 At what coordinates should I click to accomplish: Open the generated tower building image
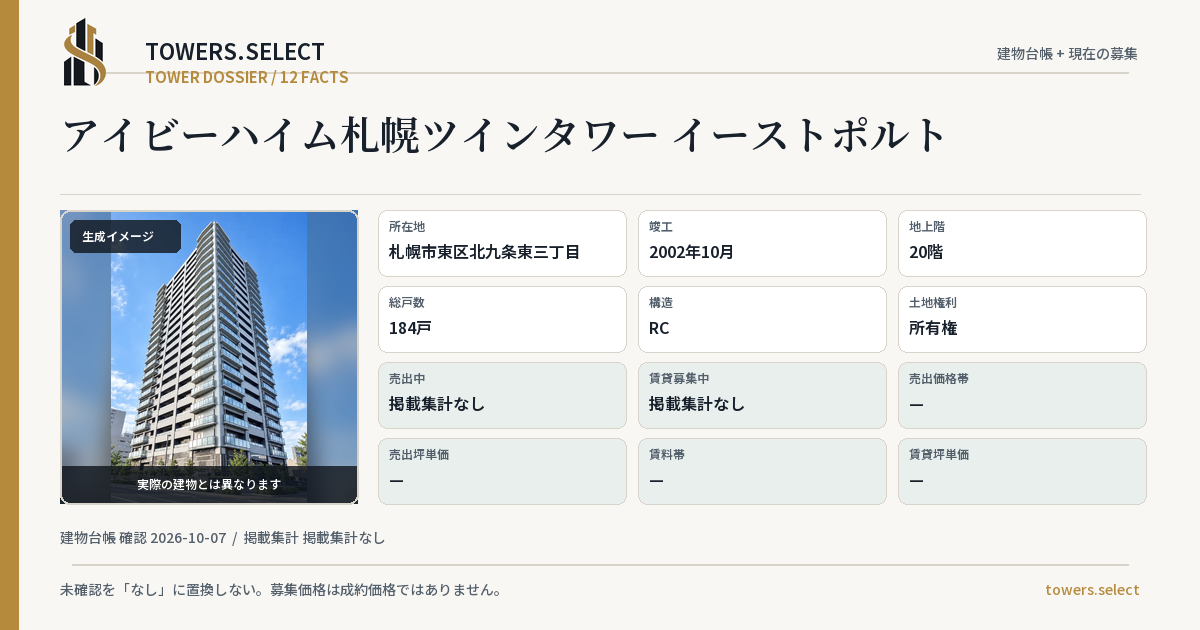click(209, 357)
